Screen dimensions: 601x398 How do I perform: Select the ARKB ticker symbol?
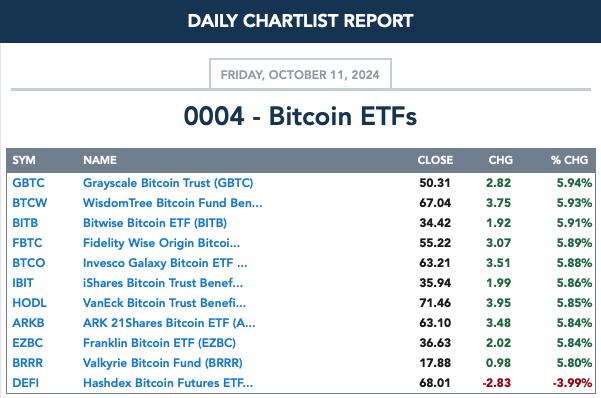tap(28, 322)
